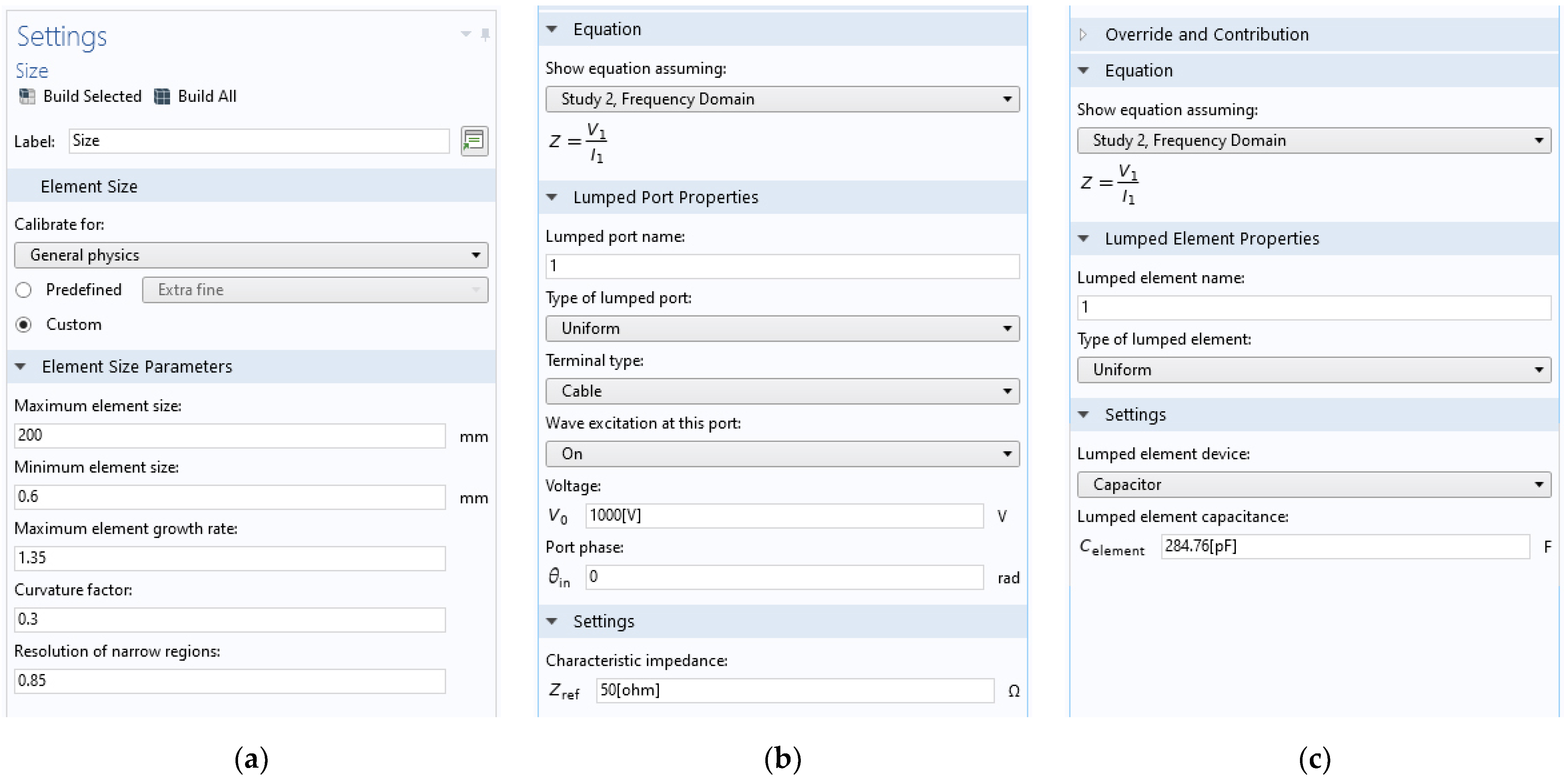1568x779 pixels.
Task: Open the Settings panel menu arrow
Action: (x=465, y=35)
